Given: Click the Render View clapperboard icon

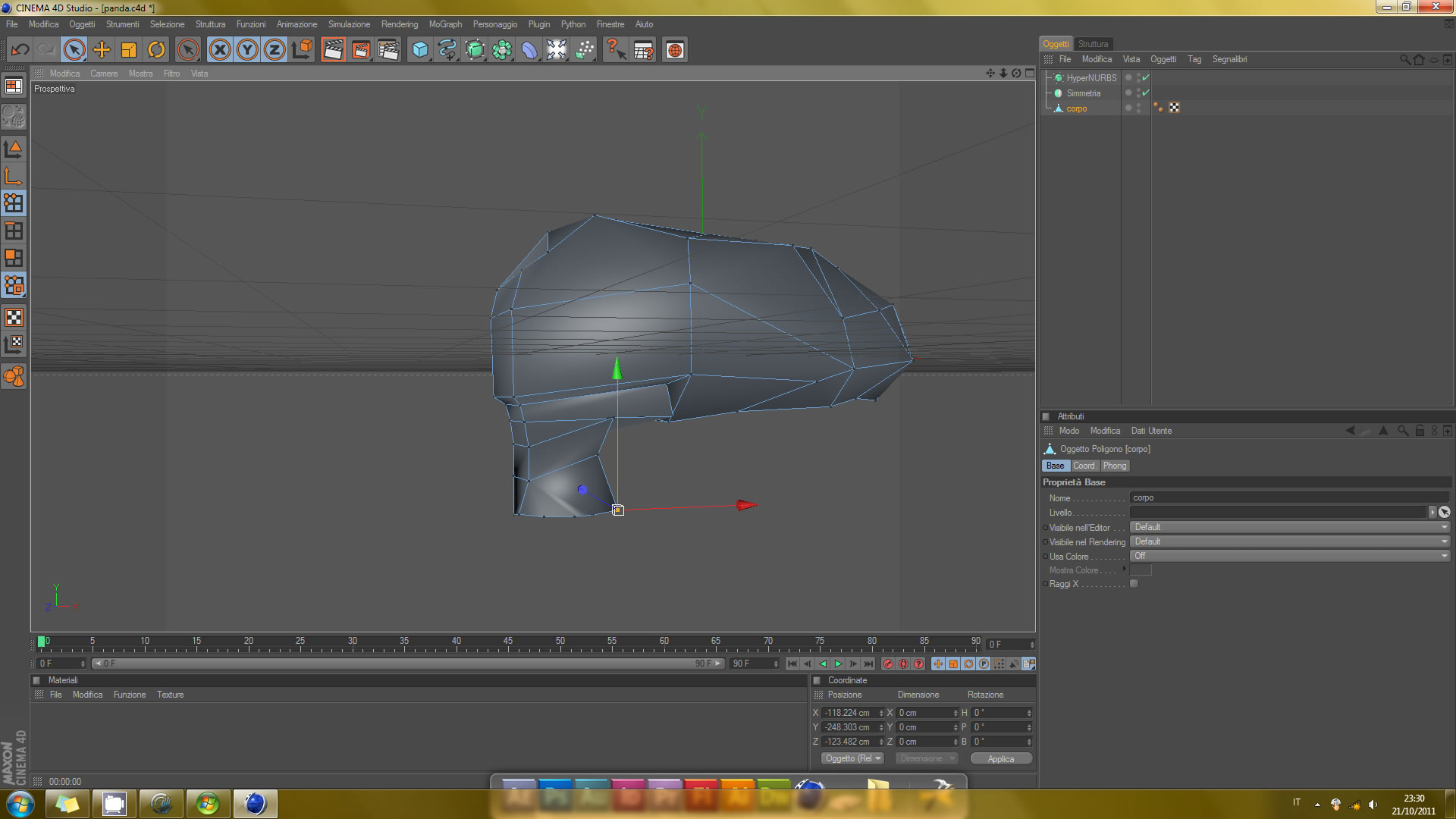Looking at the screenshot, I should click(333, 50).
